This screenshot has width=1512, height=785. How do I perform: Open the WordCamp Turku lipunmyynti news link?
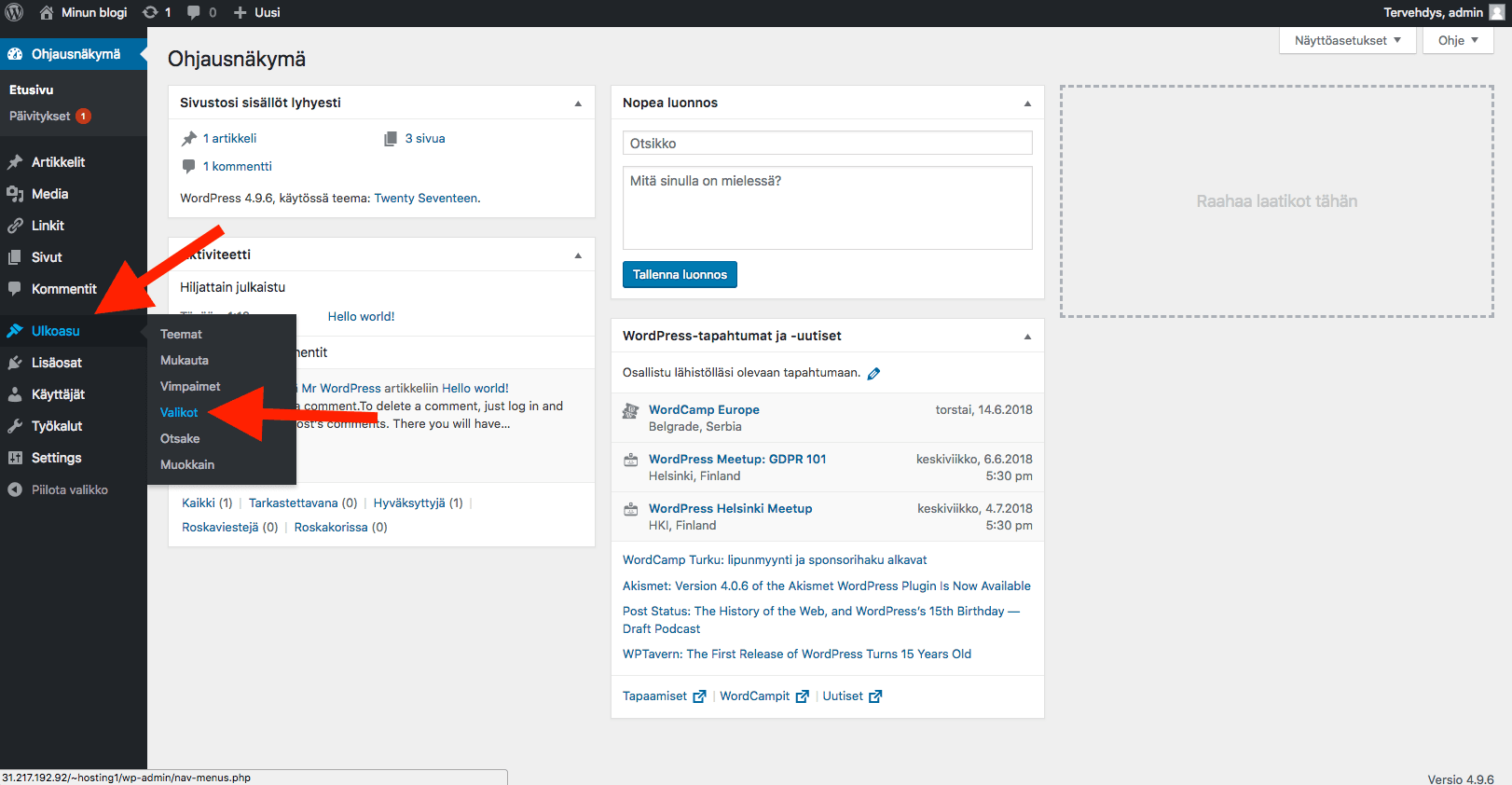(775, 559)
